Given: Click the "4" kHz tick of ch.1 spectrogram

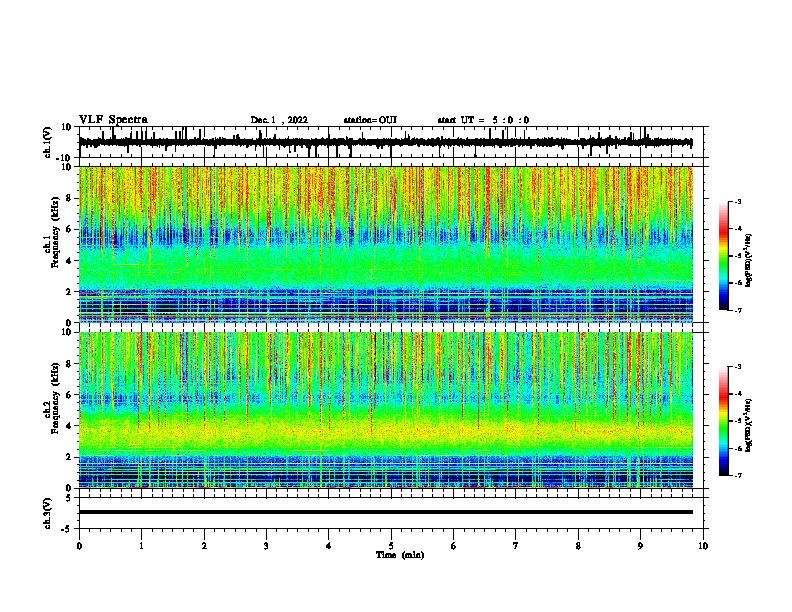Looking at the screenshot, I should [69, 261].
